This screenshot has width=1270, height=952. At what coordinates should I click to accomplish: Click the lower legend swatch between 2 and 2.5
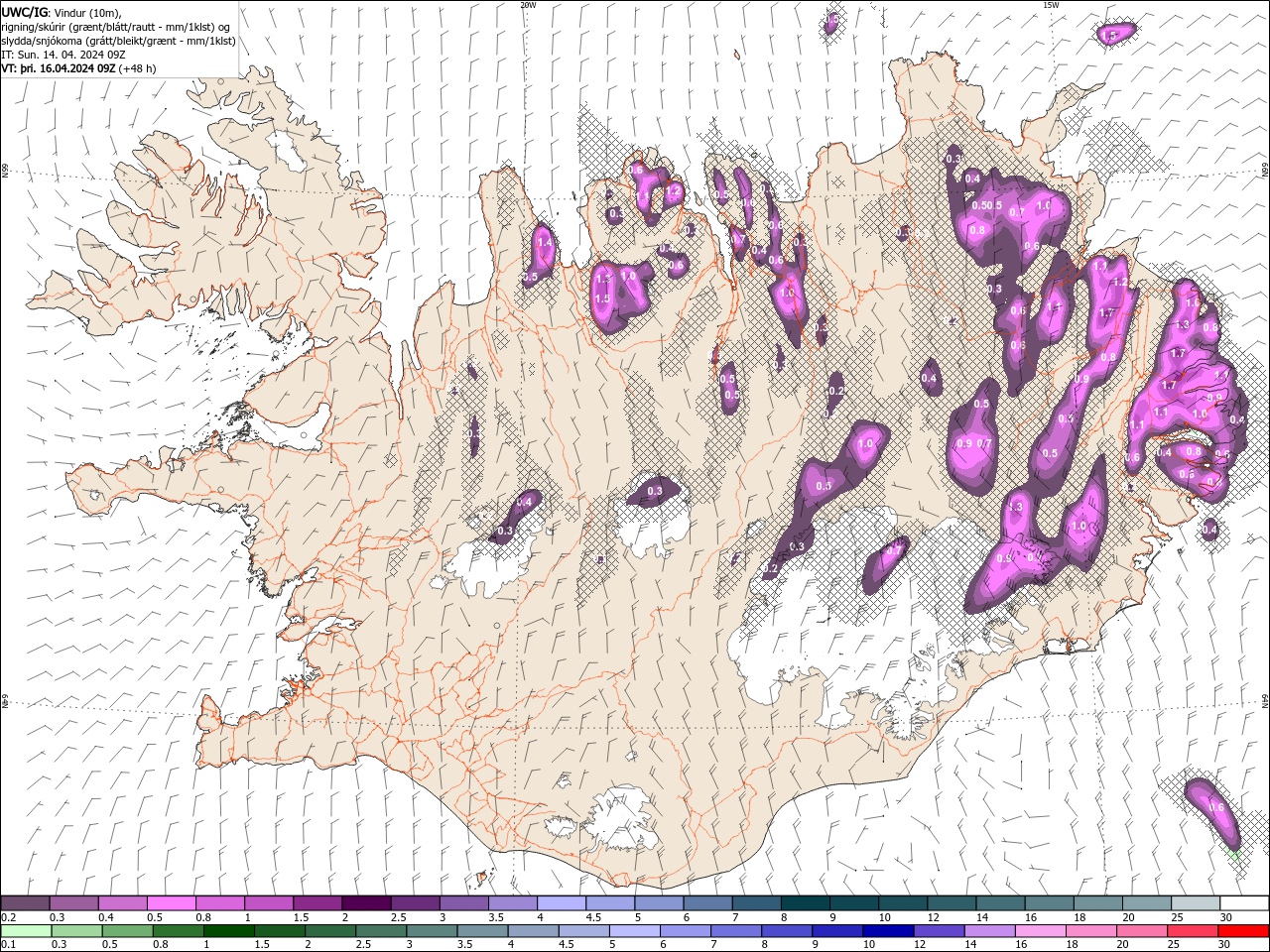coord(329,931)
